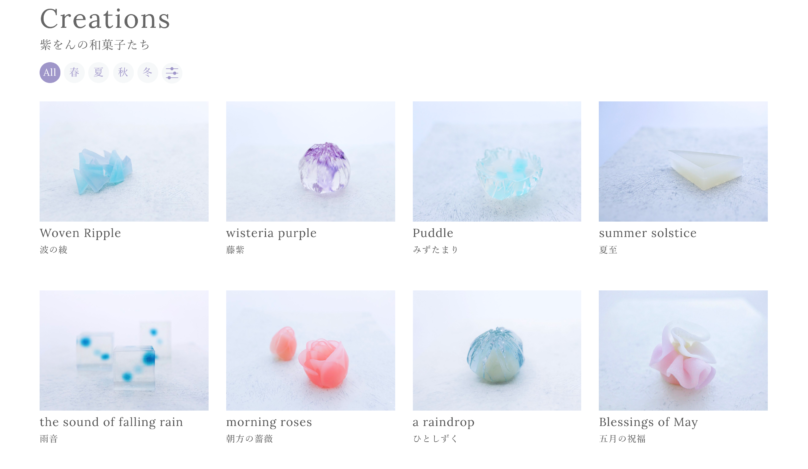This screenshot has height=469, width=808.
Task: View the sound of falling rain photo
Action: coord(124,350)
